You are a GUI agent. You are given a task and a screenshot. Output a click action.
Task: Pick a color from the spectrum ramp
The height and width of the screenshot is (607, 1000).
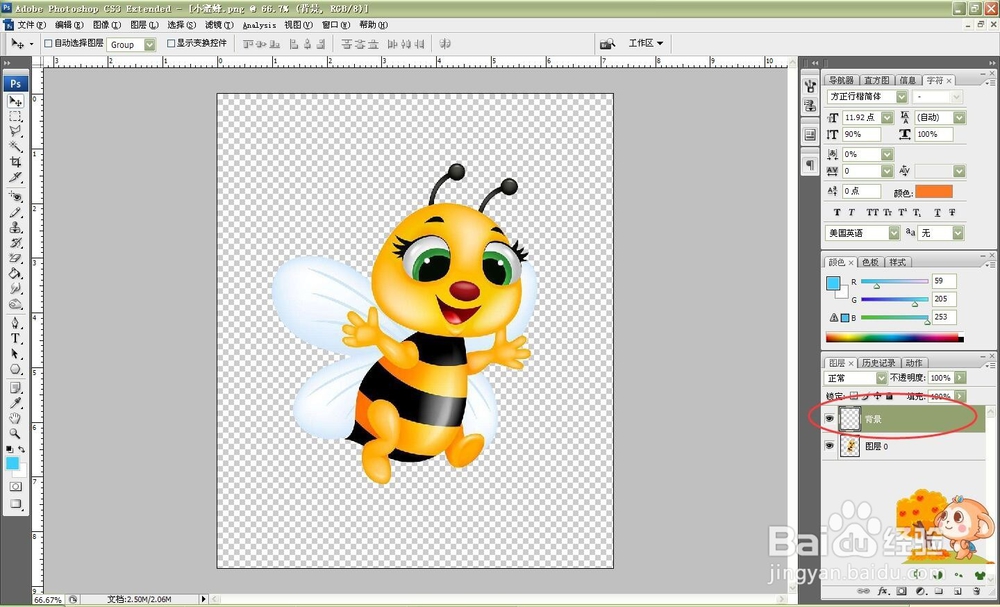click(894, 337)
